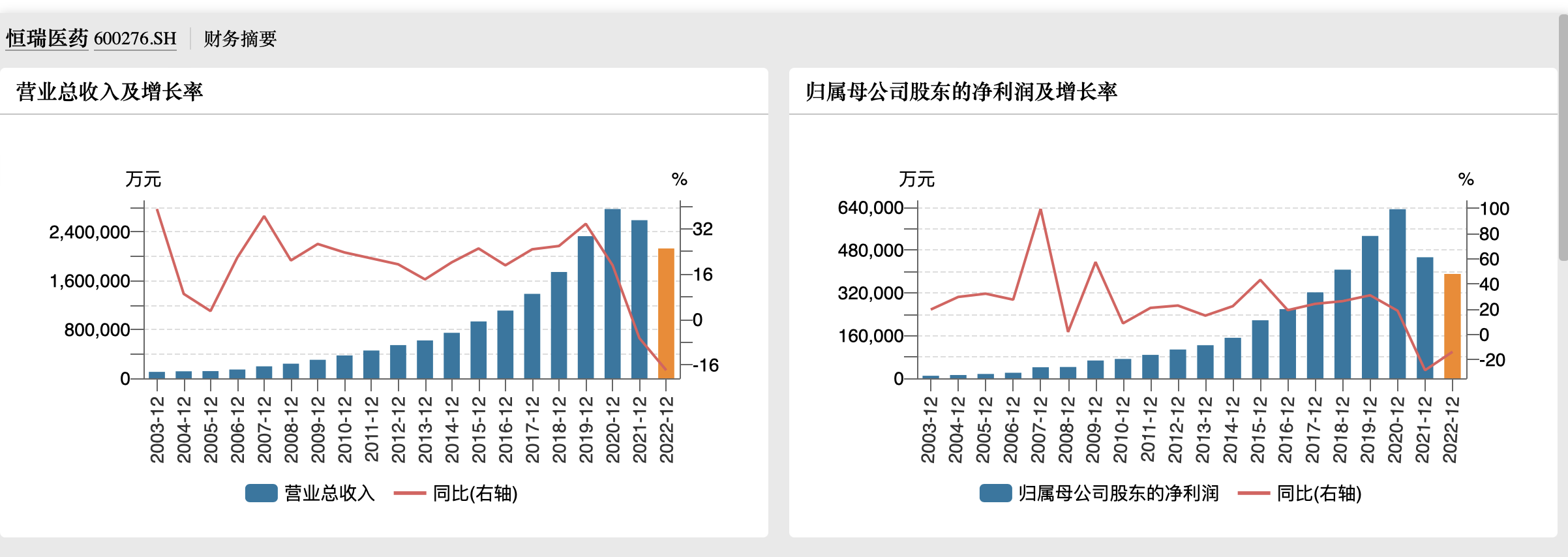1568x557 pixels.
Task: Click the orange 2022-12 net profit bar
Action: click(x=1452, y=326)
